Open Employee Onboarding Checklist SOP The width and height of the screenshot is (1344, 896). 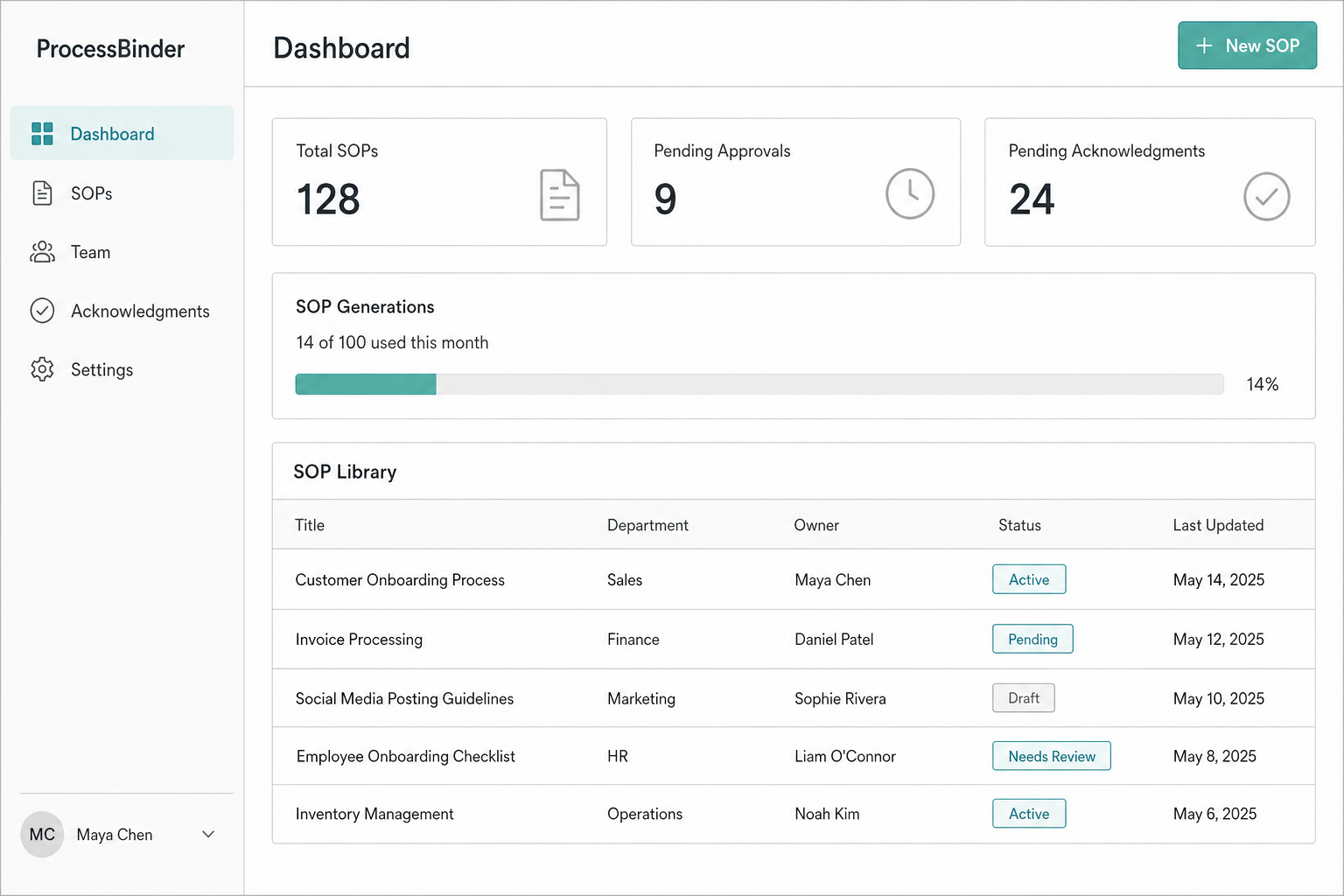point(405,756)
